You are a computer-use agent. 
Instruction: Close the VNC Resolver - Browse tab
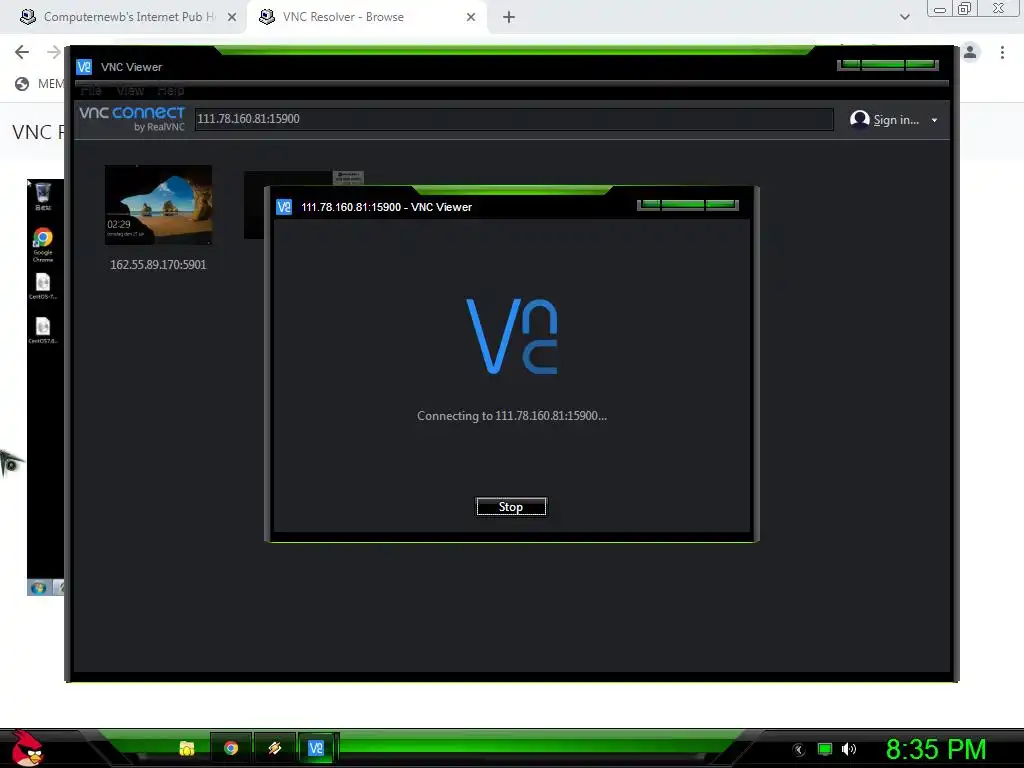[471, 17]
